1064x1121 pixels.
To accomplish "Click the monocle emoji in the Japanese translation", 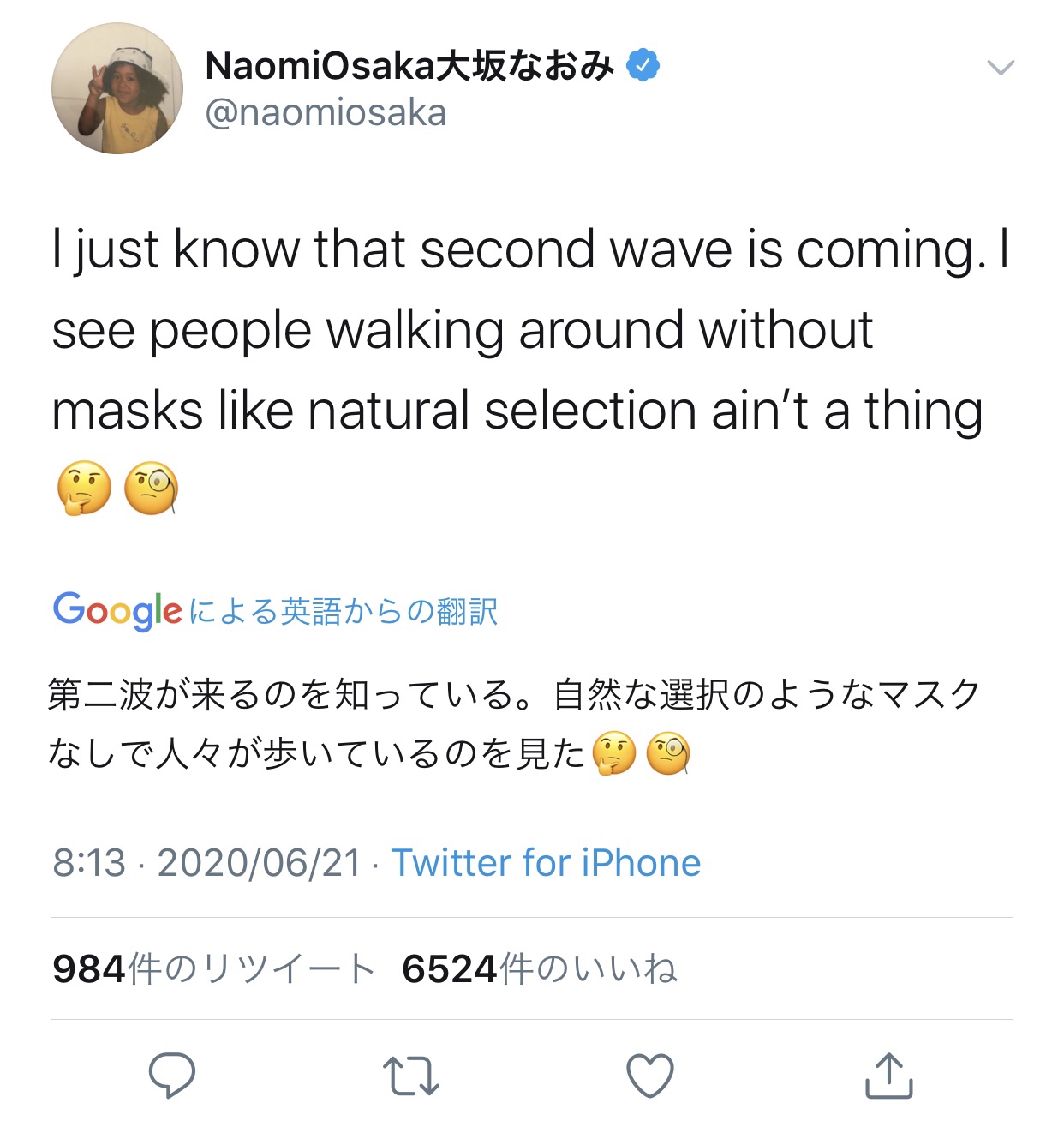I will point(668,754).
